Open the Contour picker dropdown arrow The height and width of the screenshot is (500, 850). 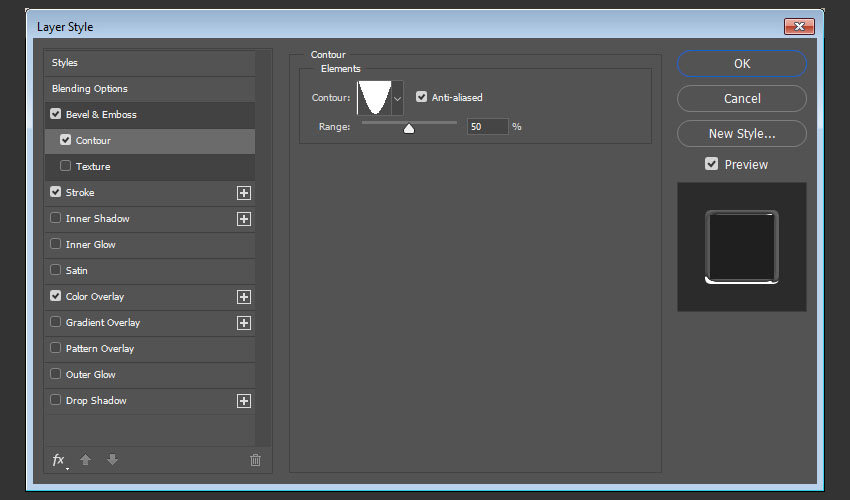397,98
